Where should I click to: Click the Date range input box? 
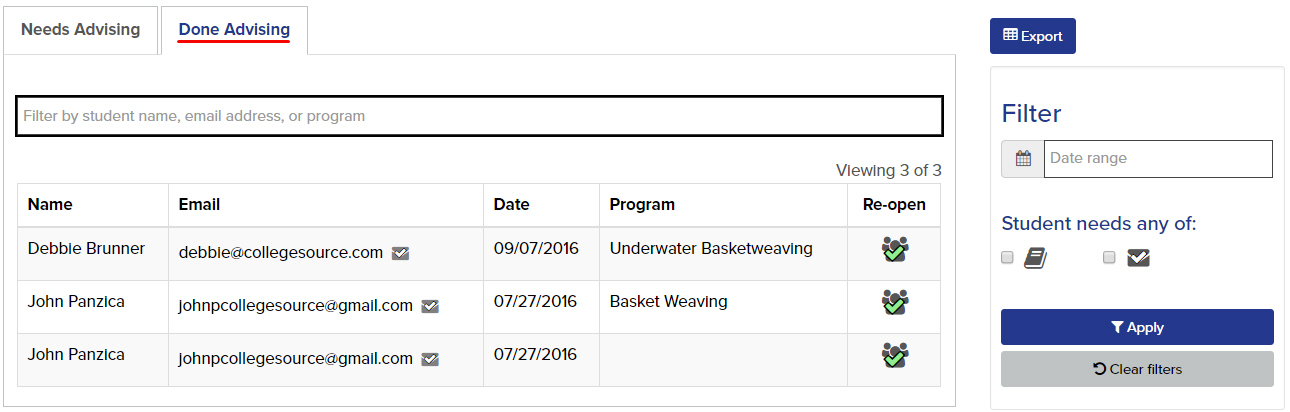(x=1158, y=159)
